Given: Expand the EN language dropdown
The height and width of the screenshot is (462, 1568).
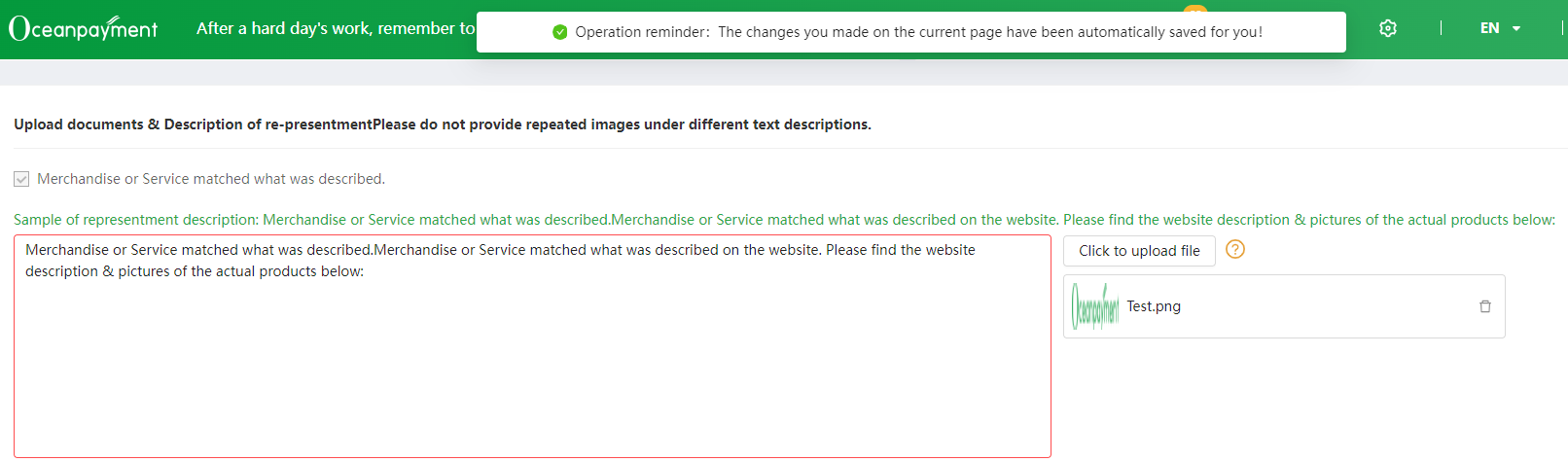Looking at the screenshot, I should (x=1500, y=28).
